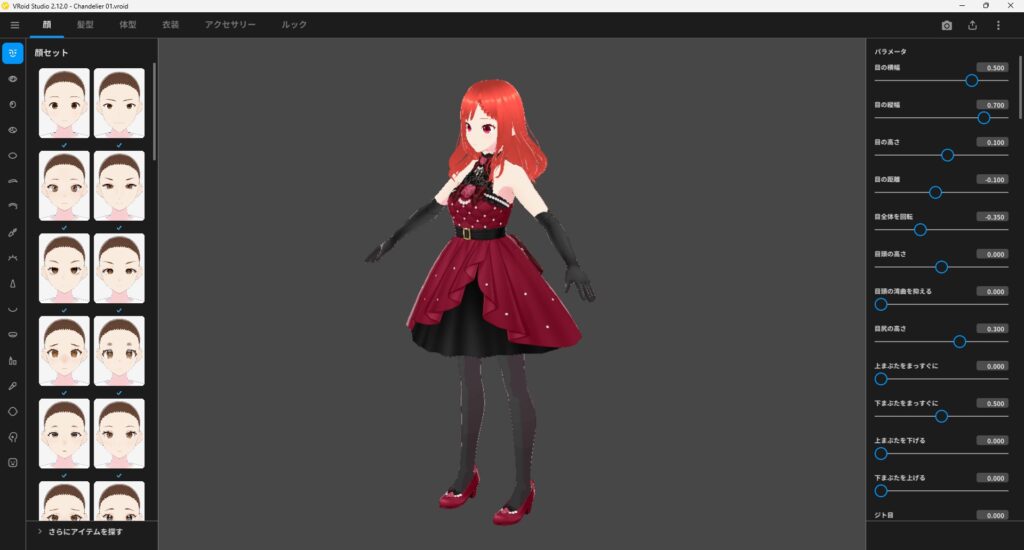Select the top-right face preset thumbnail
The width and height of the screenshot is (1024, 550).
pyautogui.click(x=119, y=103)
